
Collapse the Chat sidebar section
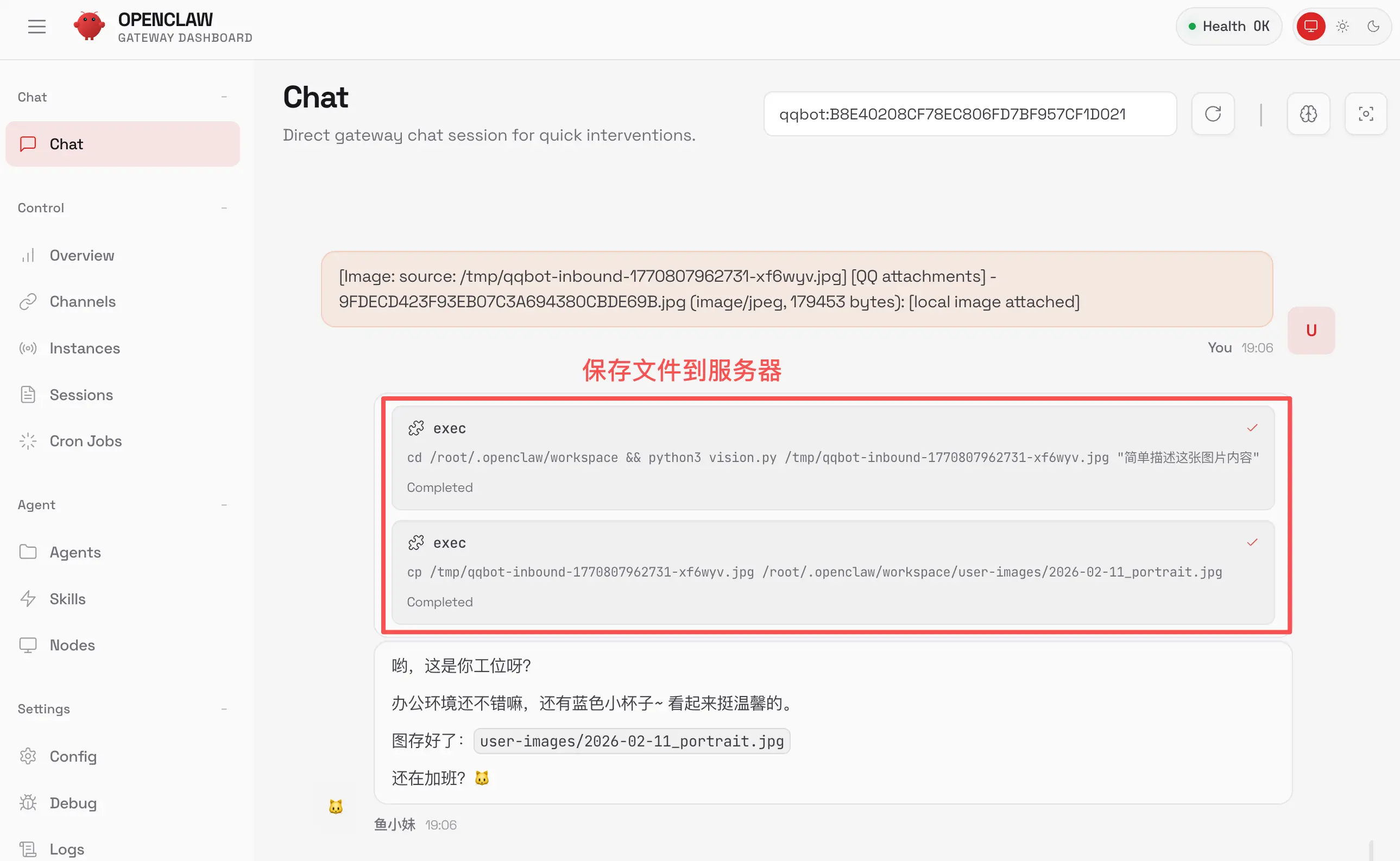click(x=224, y=97)
